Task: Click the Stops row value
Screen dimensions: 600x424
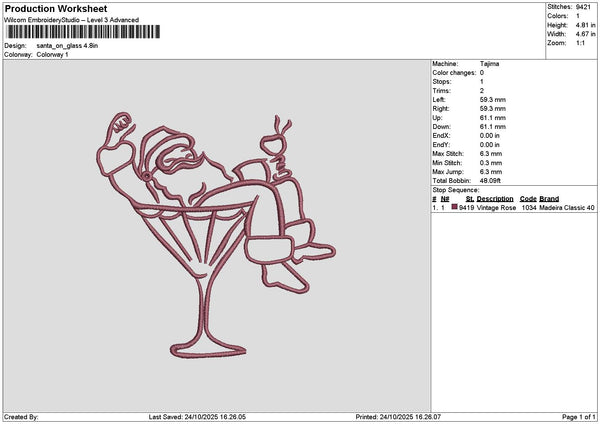Action: point(482,82)
